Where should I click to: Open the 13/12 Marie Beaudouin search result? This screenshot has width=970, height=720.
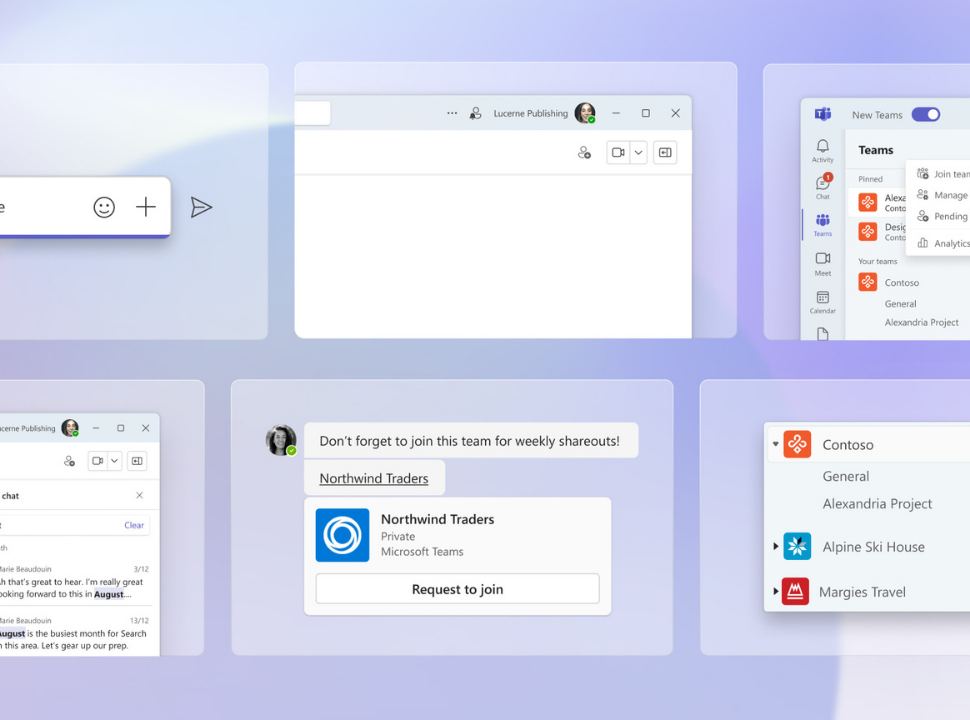coord(75,633)
